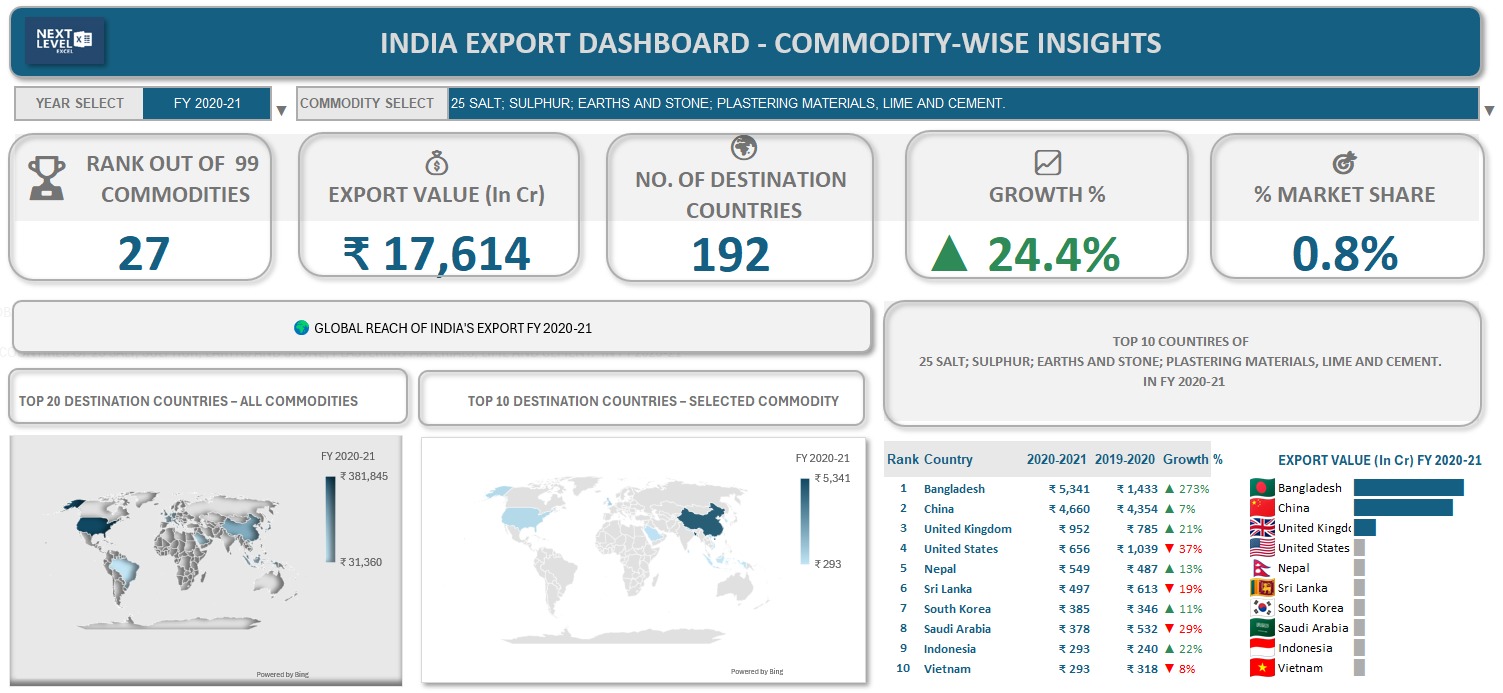Select the FY 2020-21 year field
This screenshot has width=1503, height=693.
click(x=207, y=103)
